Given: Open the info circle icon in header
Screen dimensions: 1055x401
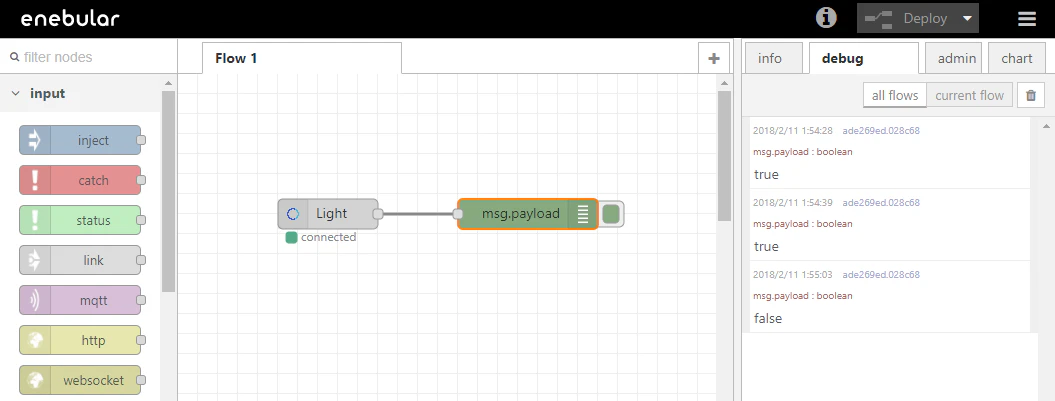Looking at the screenshot, I should (826, 17).
